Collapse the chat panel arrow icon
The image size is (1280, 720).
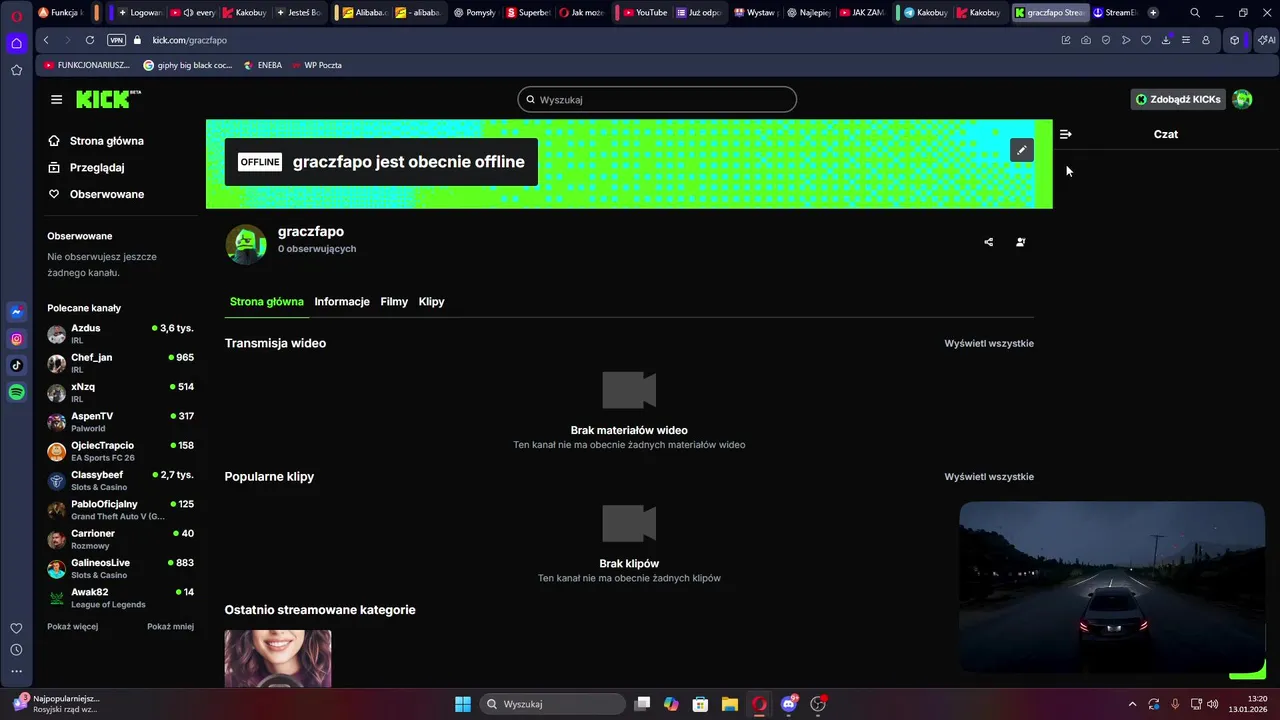tap(1066, 134)
